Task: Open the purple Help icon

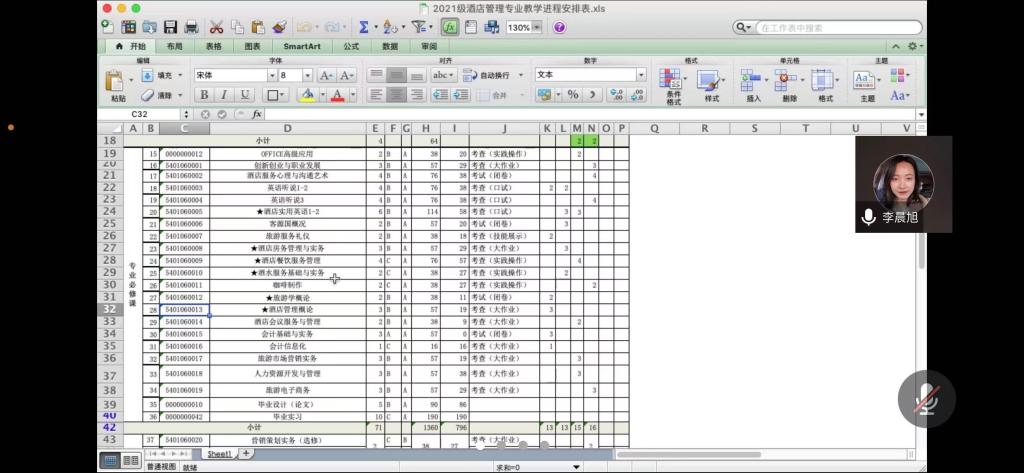Action: (559, 28)
